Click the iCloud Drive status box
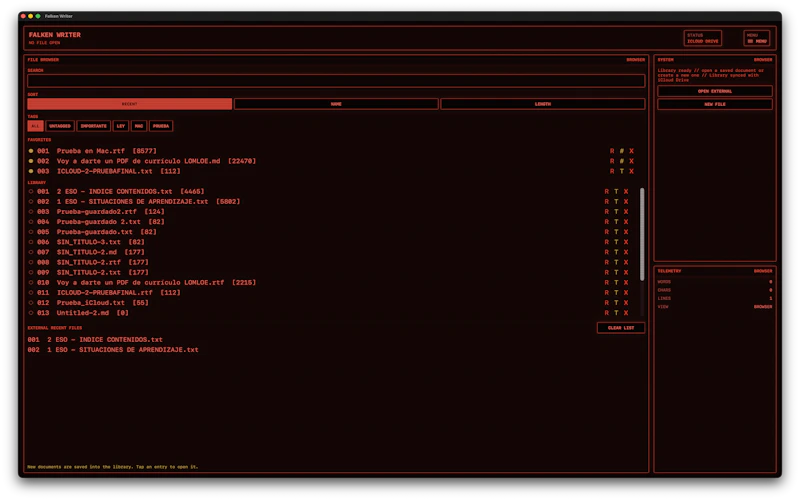 click(703, 38)
